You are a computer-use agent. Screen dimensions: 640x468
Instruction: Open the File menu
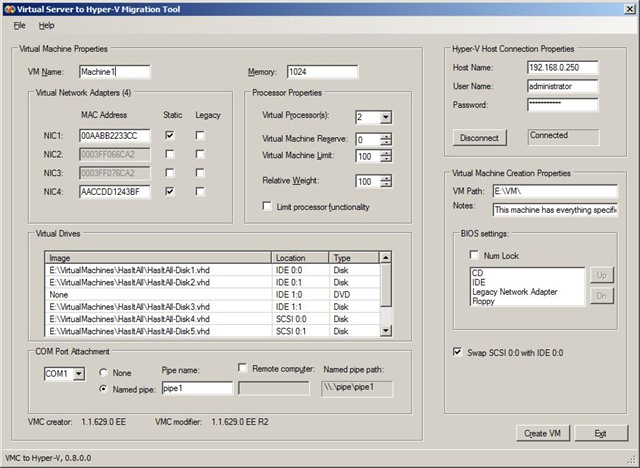[19, 25]
